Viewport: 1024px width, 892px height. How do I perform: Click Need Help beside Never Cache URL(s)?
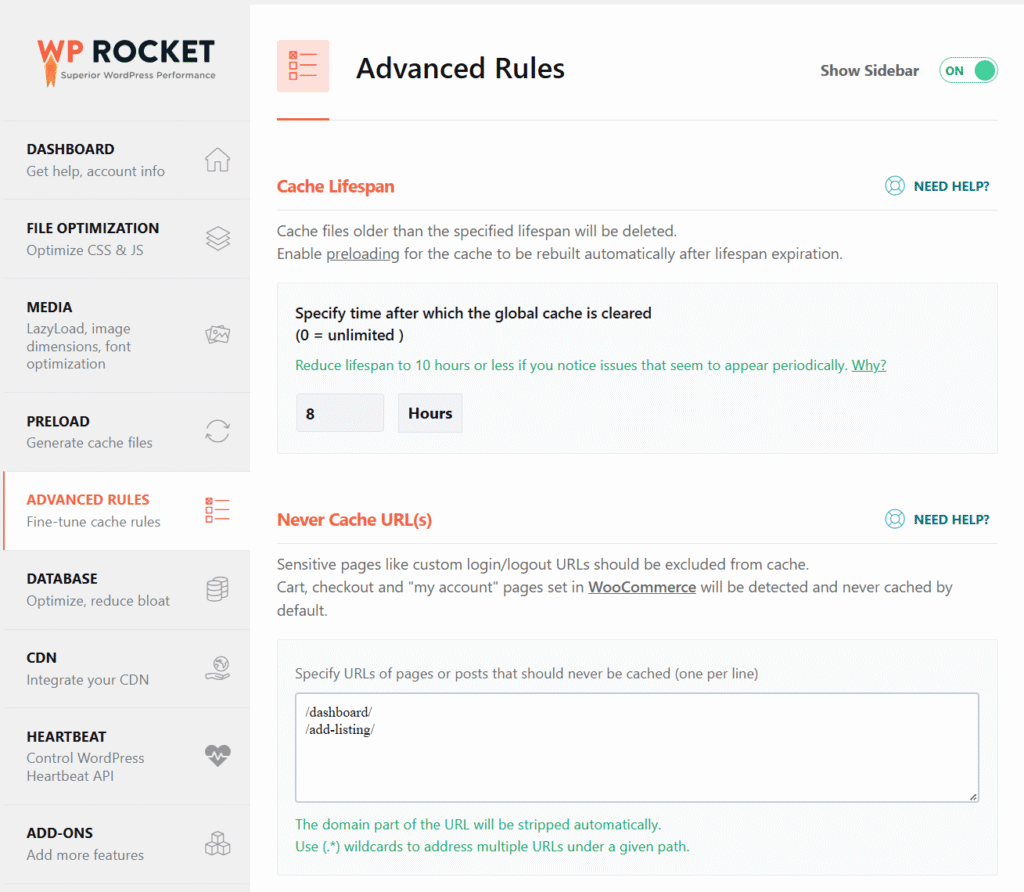click(x=937, y=519)
